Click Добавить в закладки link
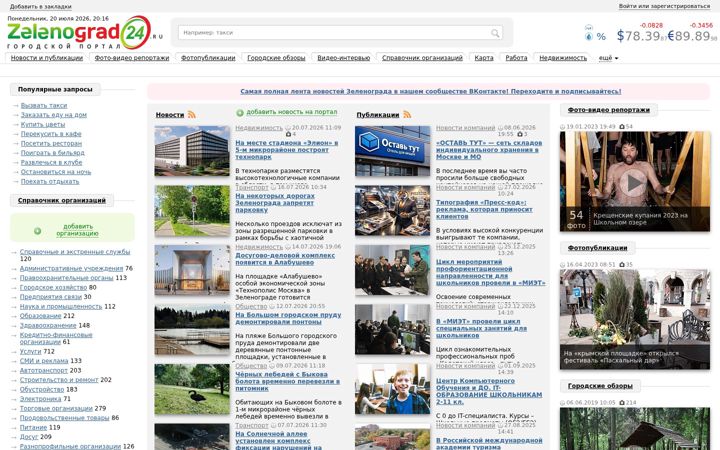 [40, 6]
